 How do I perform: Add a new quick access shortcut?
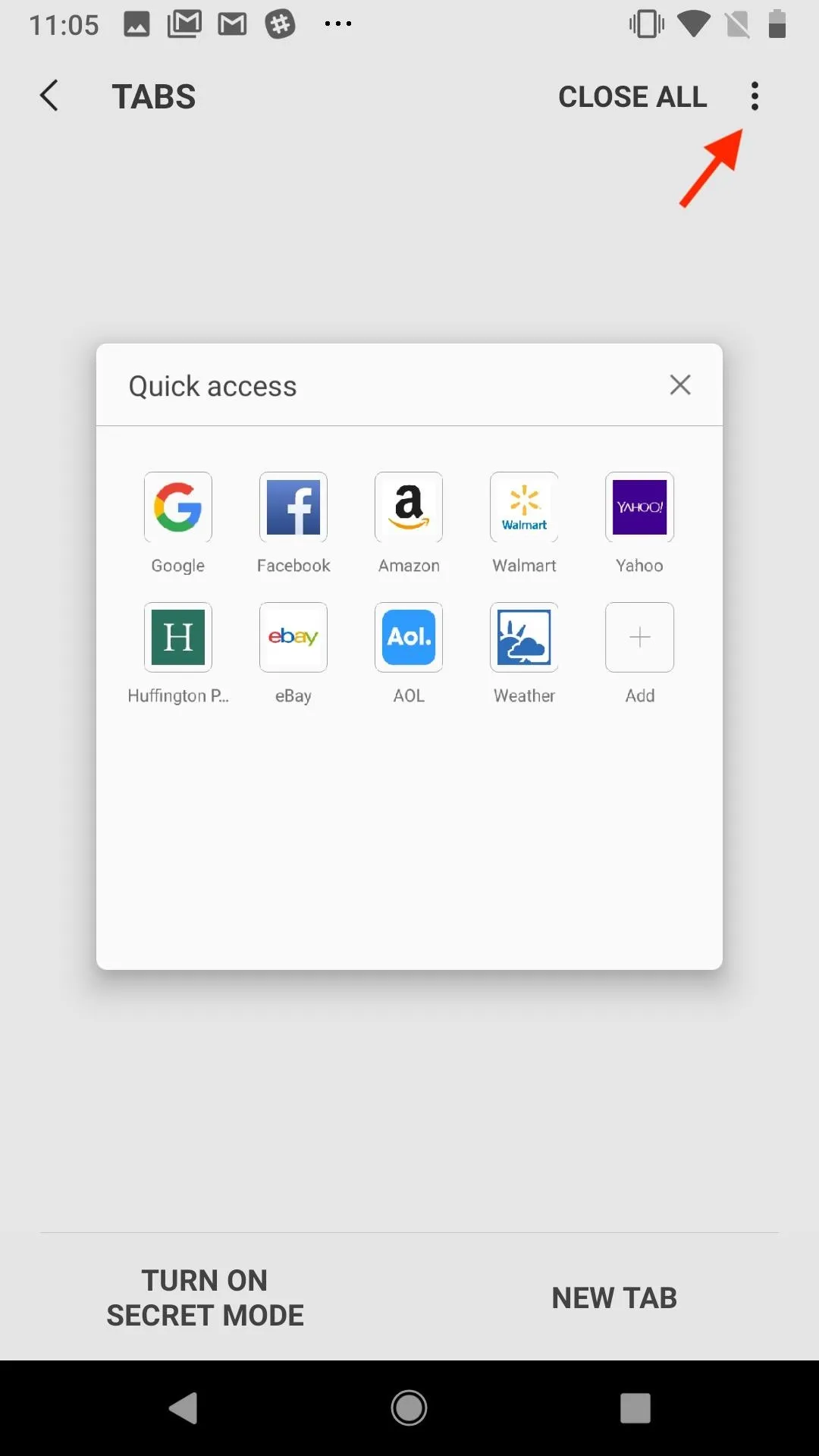tap(639, 638)
